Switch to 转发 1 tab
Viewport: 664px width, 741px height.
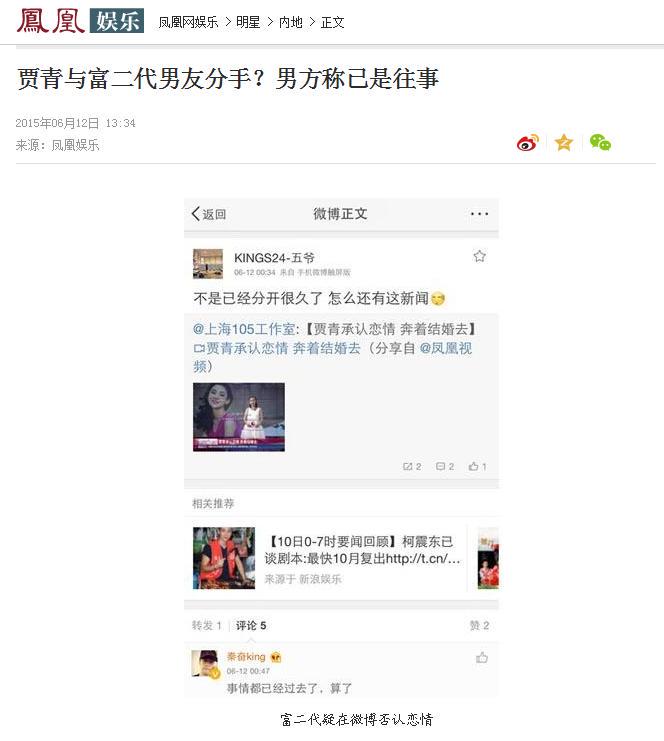tap(207, 626)
